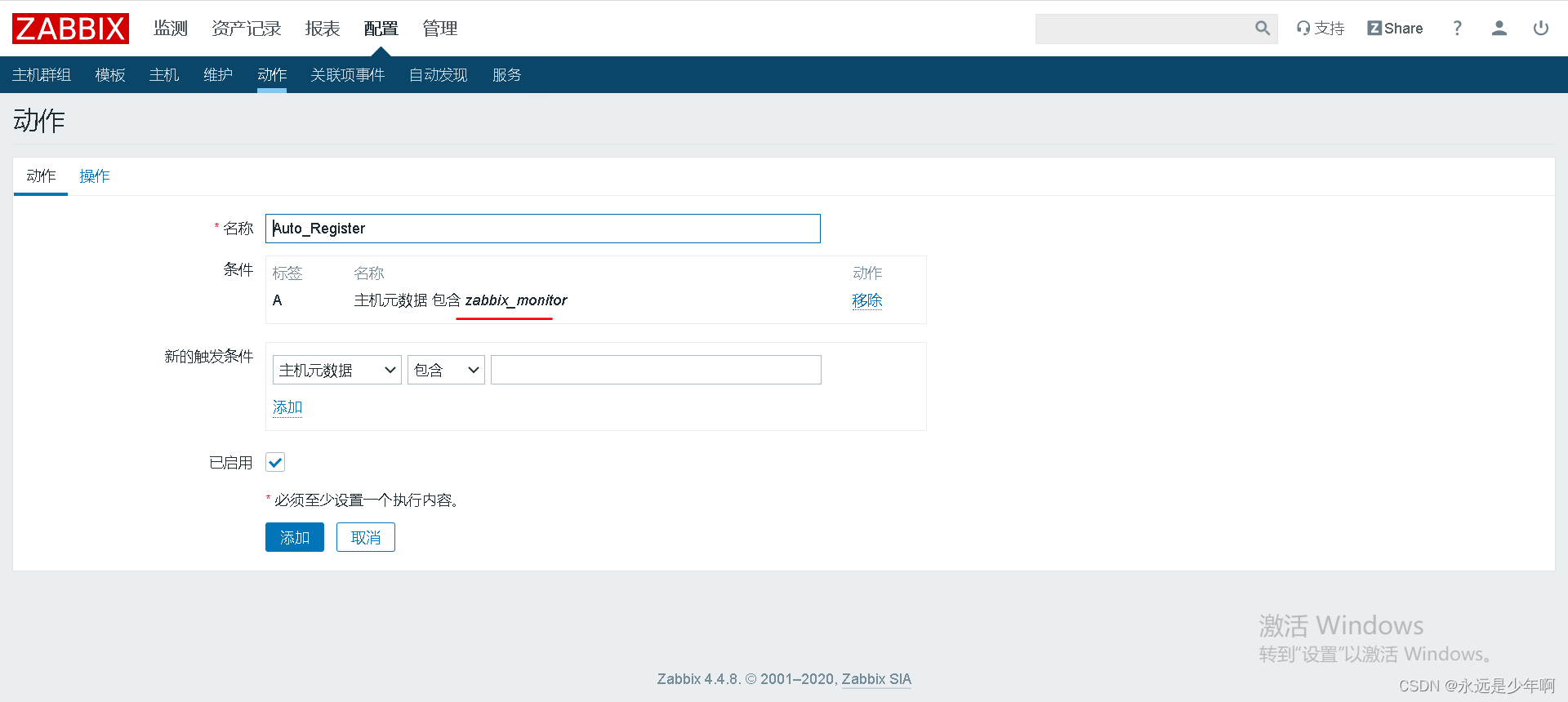Open the 报表 menu

click(x=323, y=29)
